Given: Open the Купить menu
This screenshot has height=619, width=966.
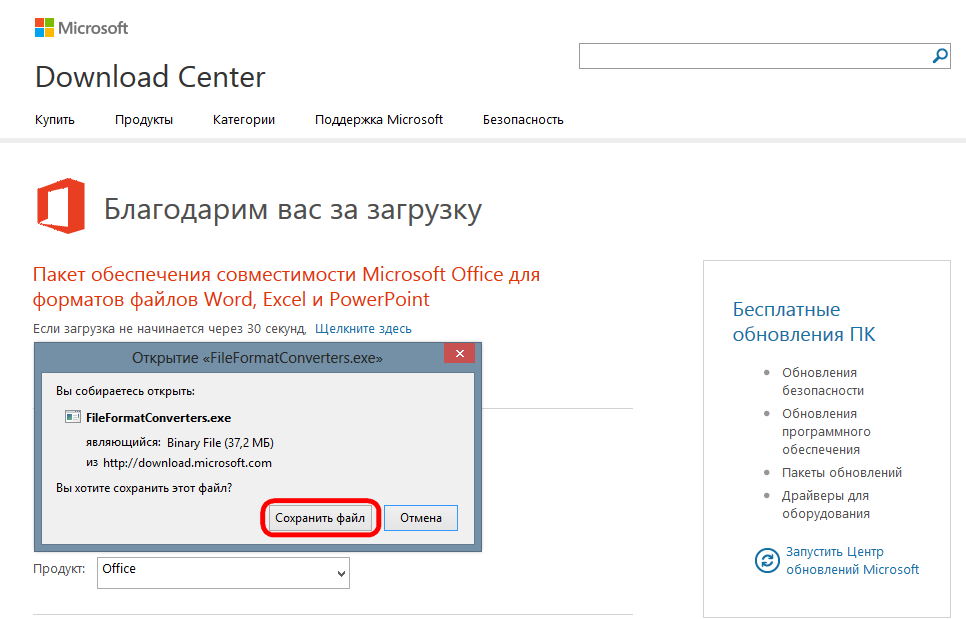Looking at the screenshot, I should (x=55, y=119).
